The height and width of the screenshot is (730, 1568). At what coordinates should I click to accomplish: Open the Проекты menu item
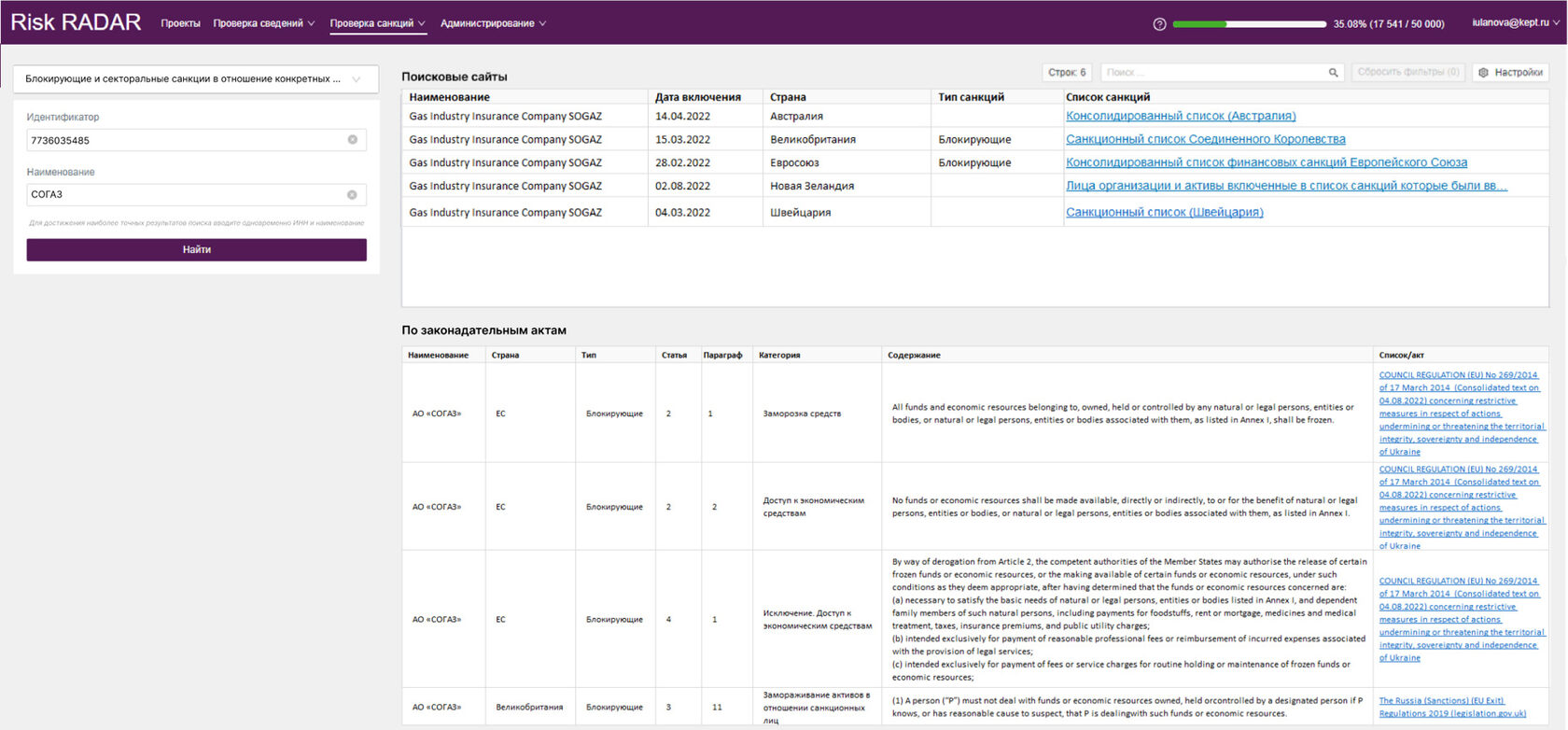click(x=180, y=23)
